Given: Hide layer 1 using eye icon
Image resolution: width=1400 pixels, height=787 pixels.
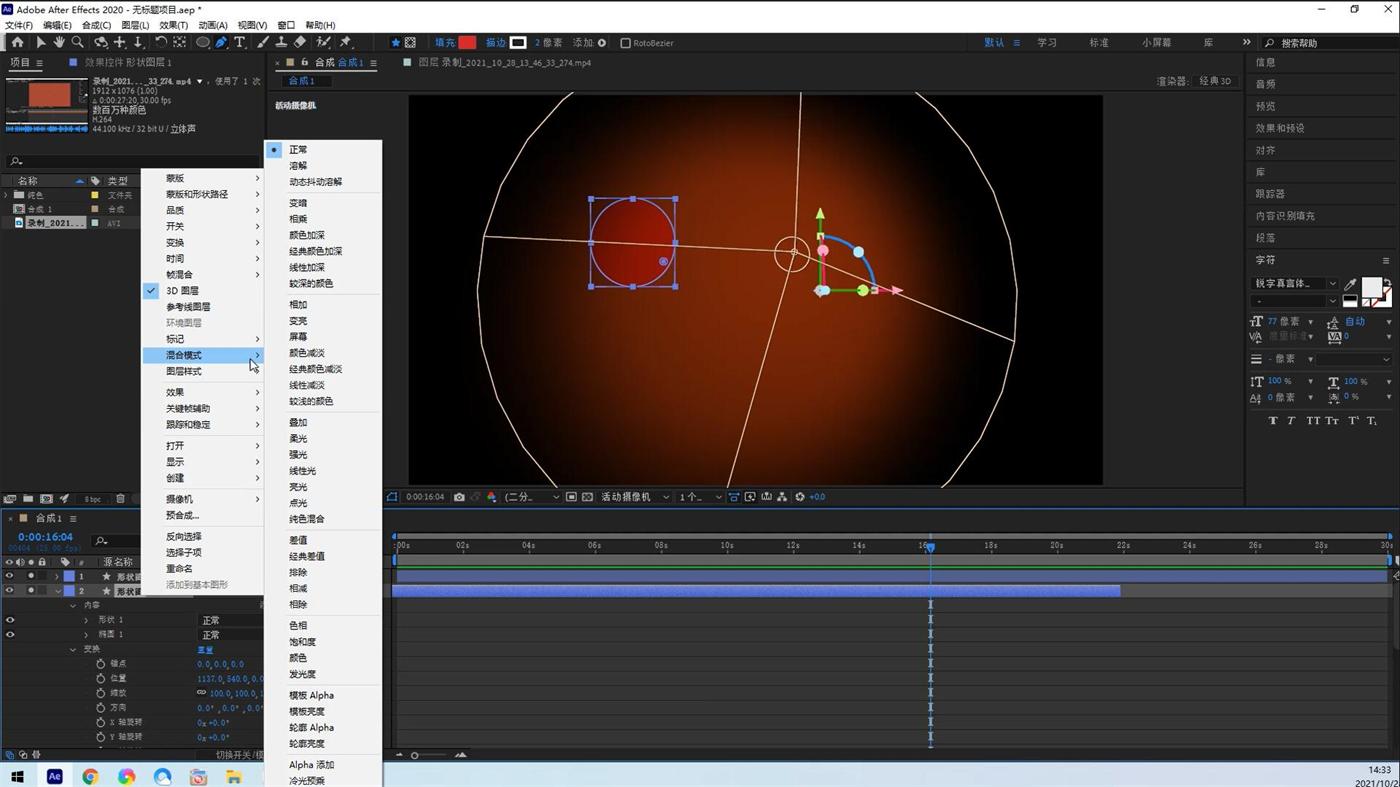Looking at the screenshot, I should pos(10,576).
